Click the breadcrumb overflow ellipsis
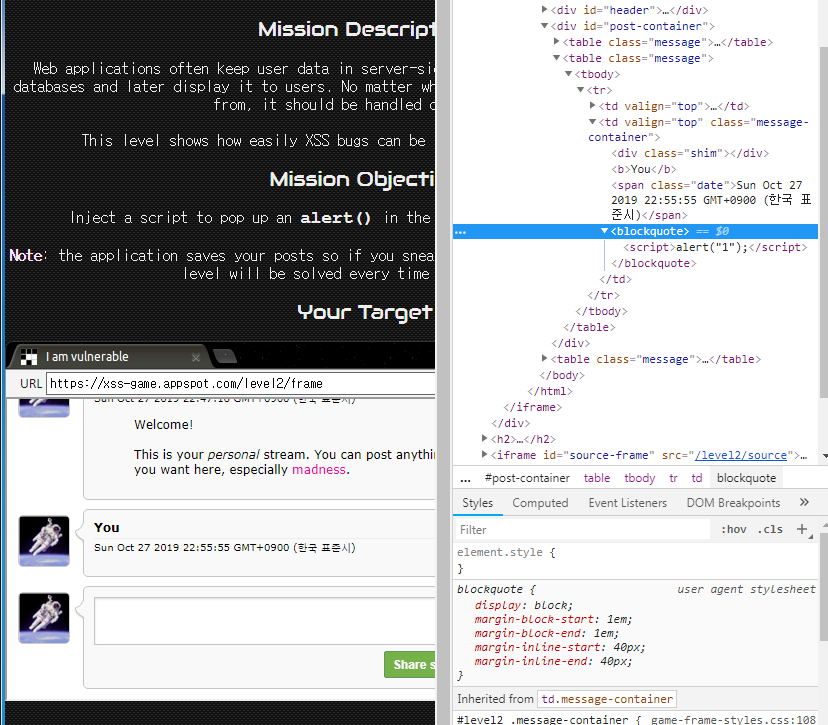This screenshot has width=828, height=725. [x=465, y=479]
